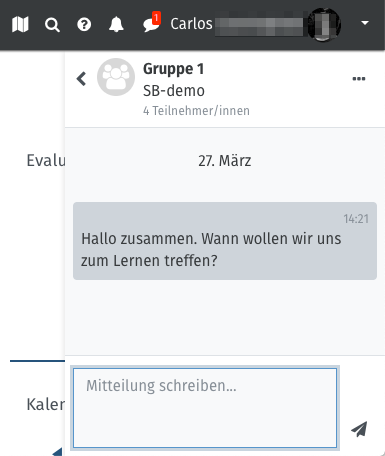Image resolution: width=385 pixels, height=456 pixels.
Task: Open the map icon in top bar
Action: [x=20, y=25]
